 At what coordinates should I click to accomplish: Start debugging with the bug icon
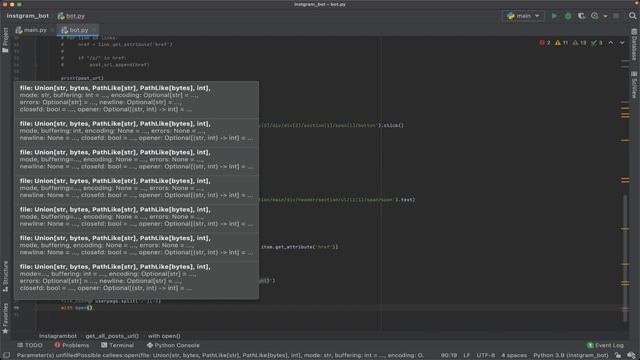tap(568, 16)
